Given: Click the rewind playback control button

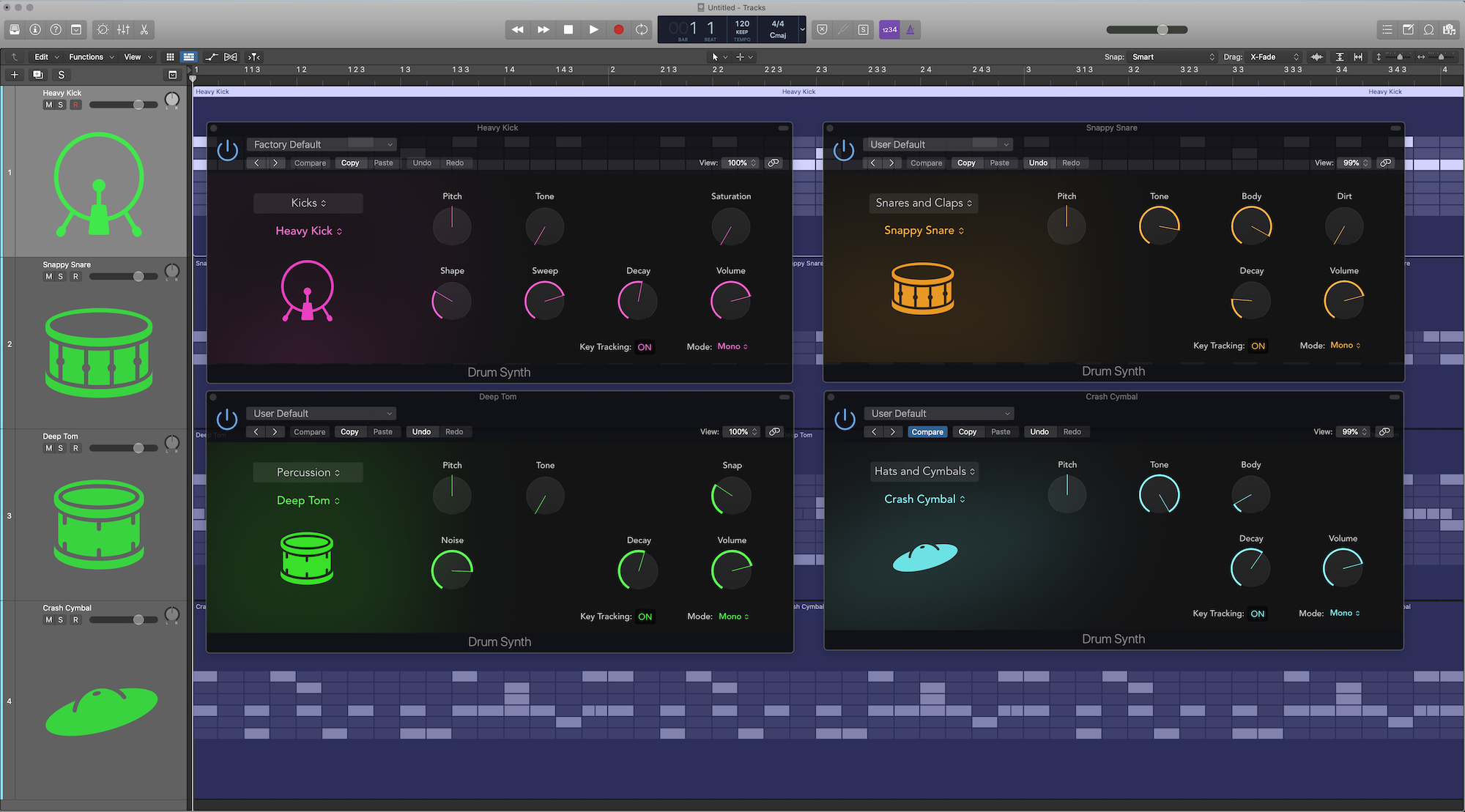Looking at the screenshot, I should pyautogui.click(x=517, y=29).
